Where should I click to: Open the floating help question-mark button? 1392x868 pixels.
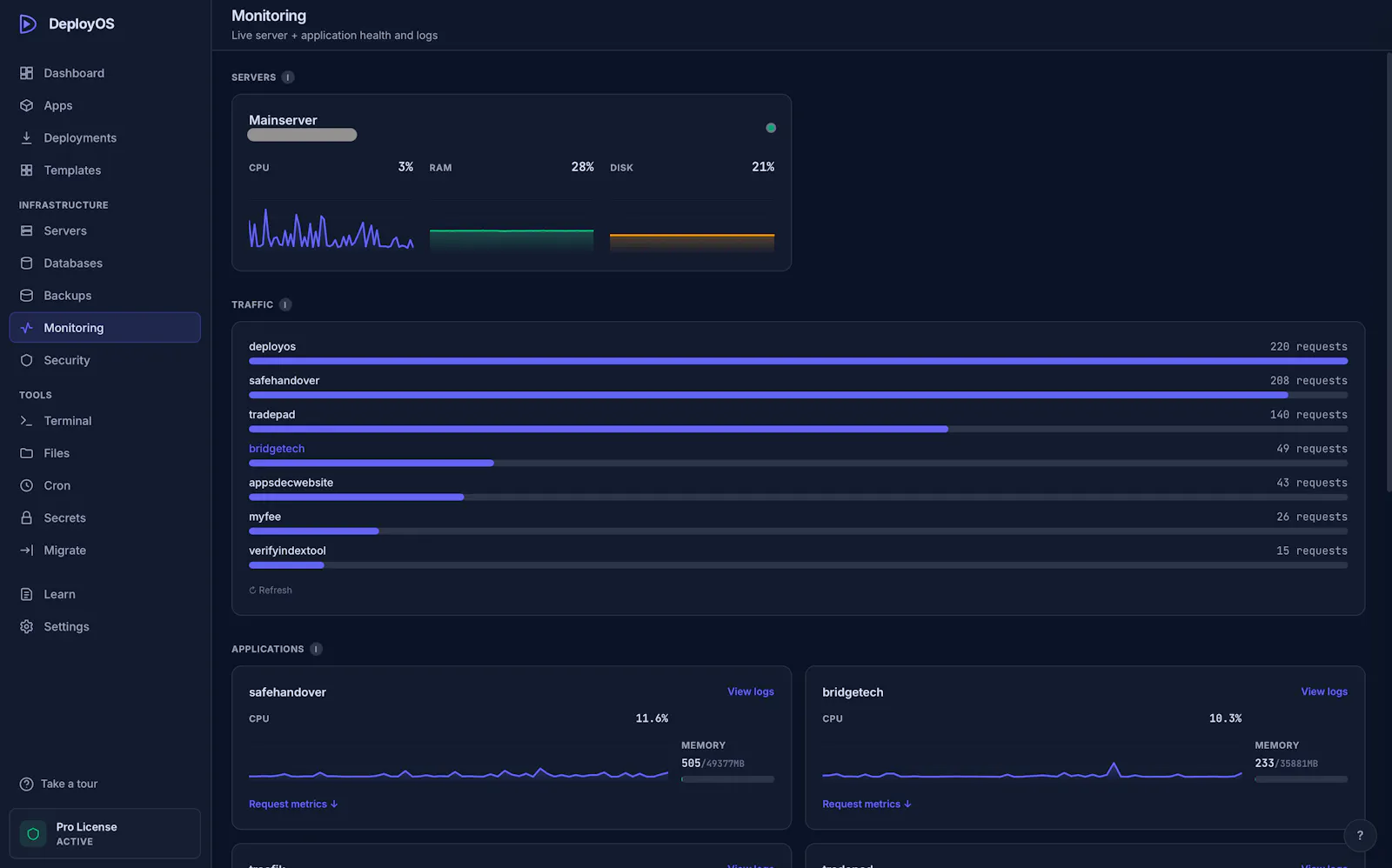[x=1360, y=835]
